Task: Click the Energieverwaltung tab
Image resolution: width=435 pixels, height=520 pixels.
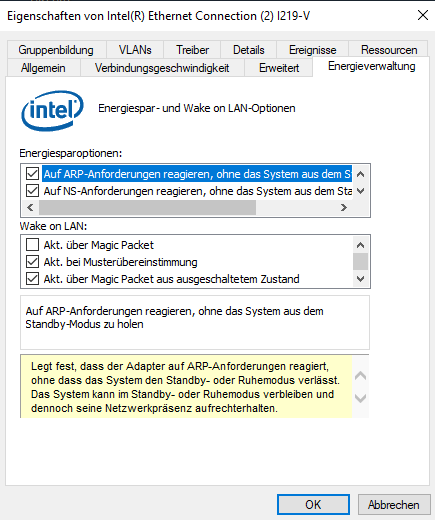Action: (372, 66)
